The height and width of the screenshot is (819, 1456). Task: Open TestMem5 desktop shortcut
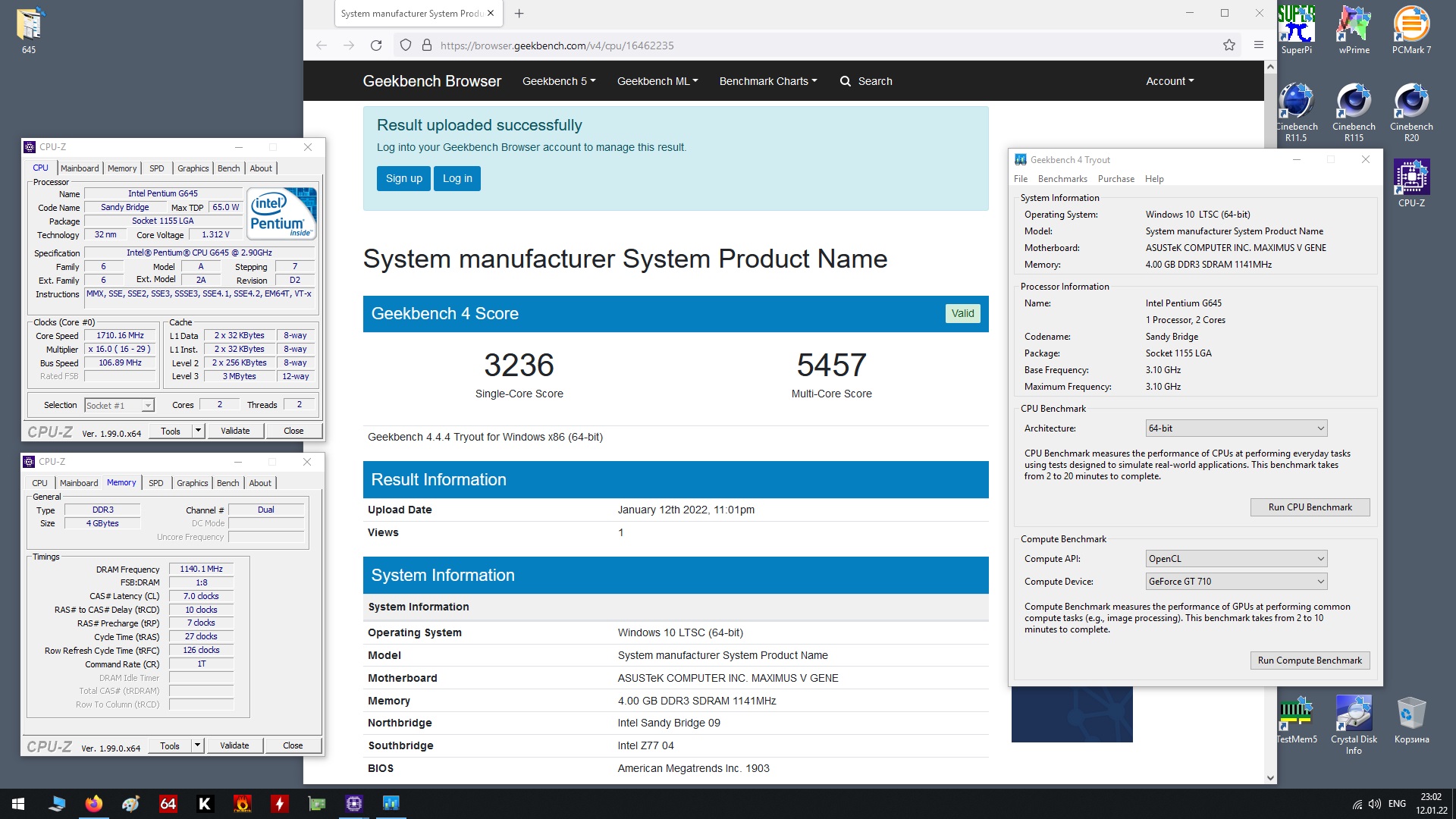tap(1296, 720)
